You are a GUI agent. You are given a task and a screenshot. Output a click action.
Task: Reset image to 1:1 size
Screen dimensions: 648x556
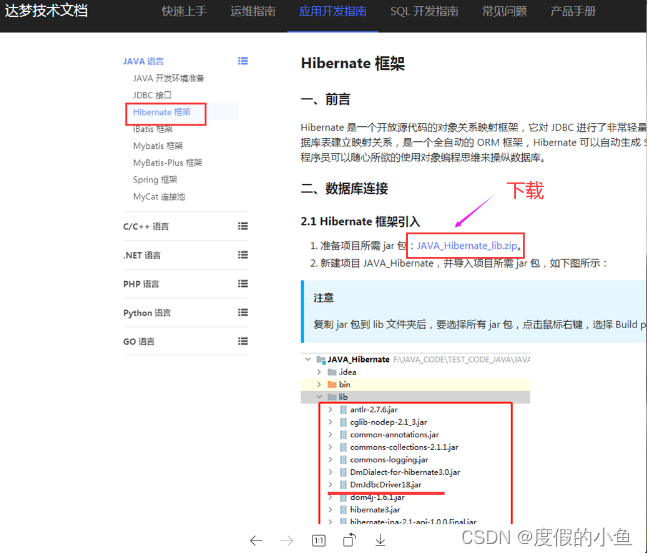pos(319,540)
